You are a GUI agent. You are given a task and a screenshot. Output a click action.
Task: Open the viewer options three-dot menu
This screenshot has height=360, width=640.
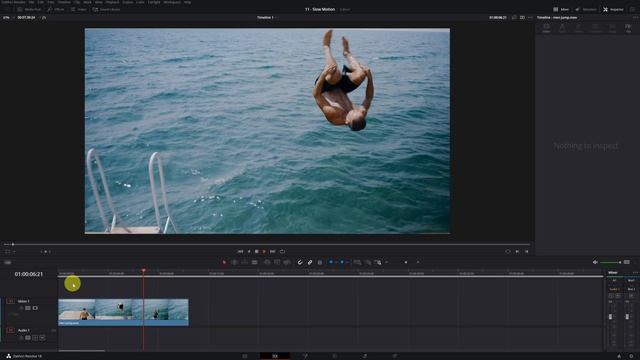click(x=530, y=18)
